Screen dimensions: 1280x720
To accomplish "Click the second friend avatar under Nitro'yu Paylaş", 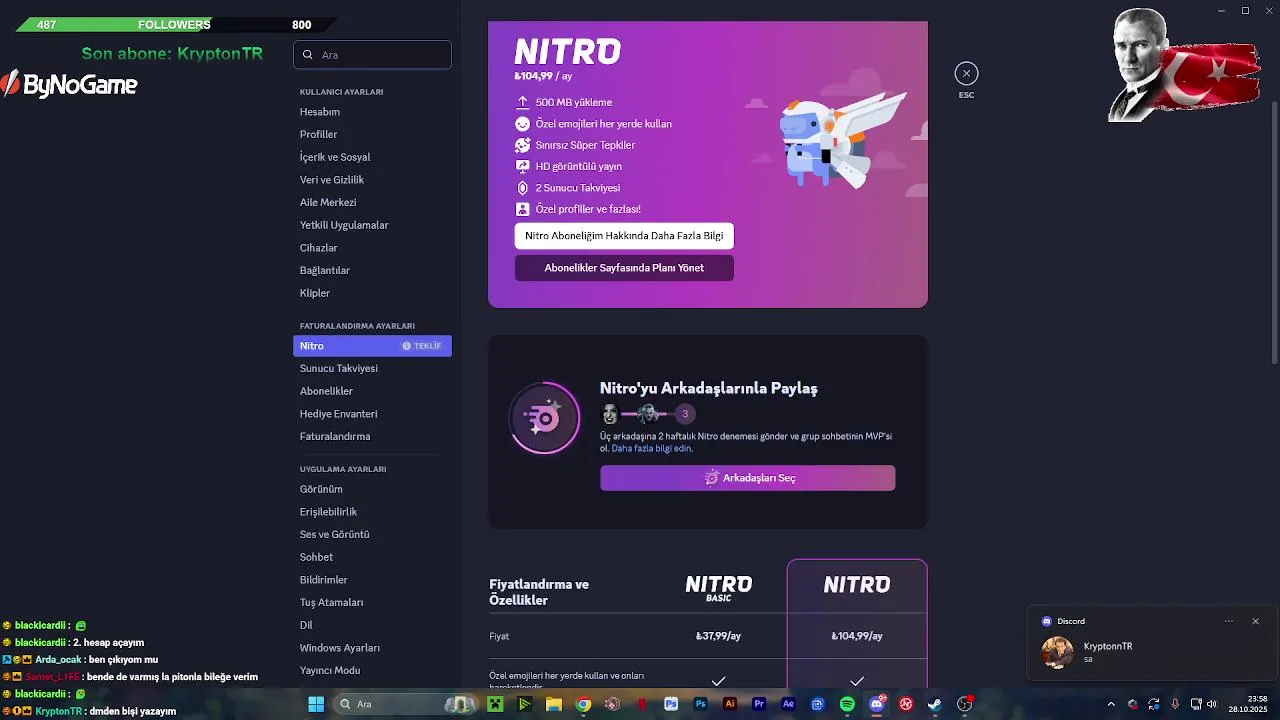I will click(648, 413).
